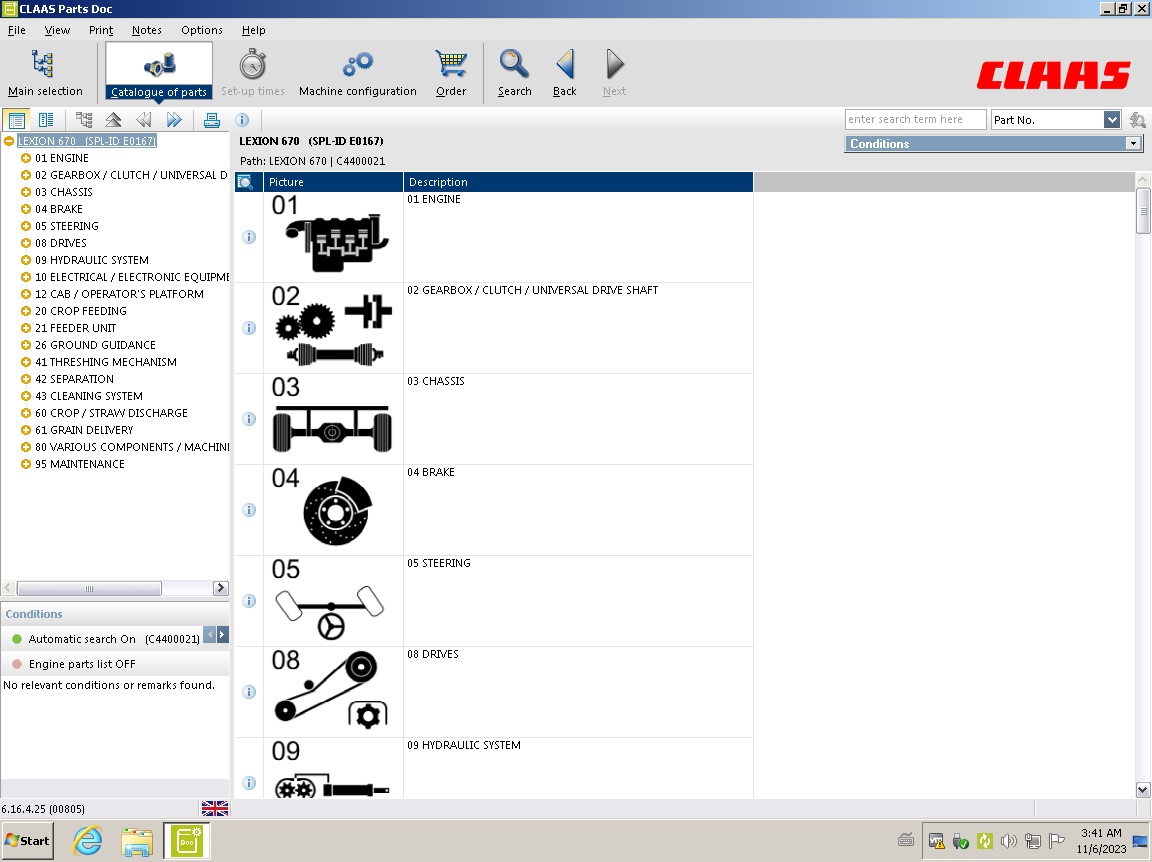Click up-level arrow icon in sub-toolbar

113,120
